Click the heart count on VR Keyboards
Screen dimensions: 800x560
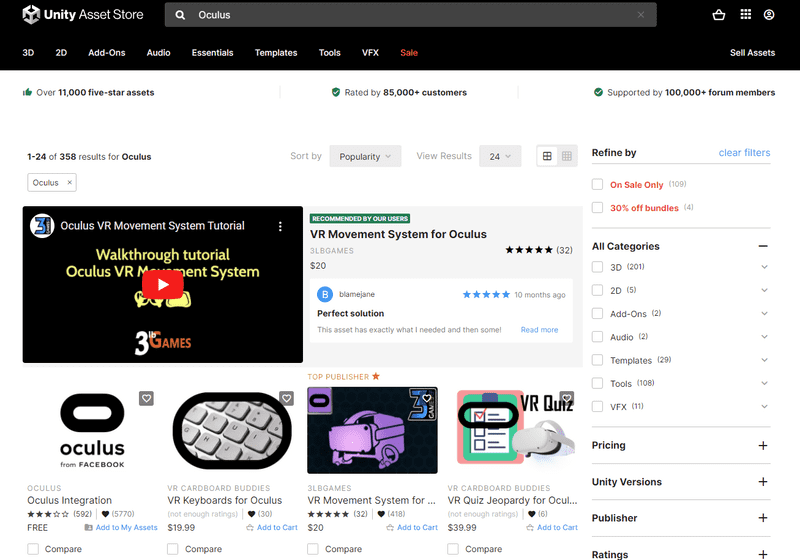coord(260,514)
